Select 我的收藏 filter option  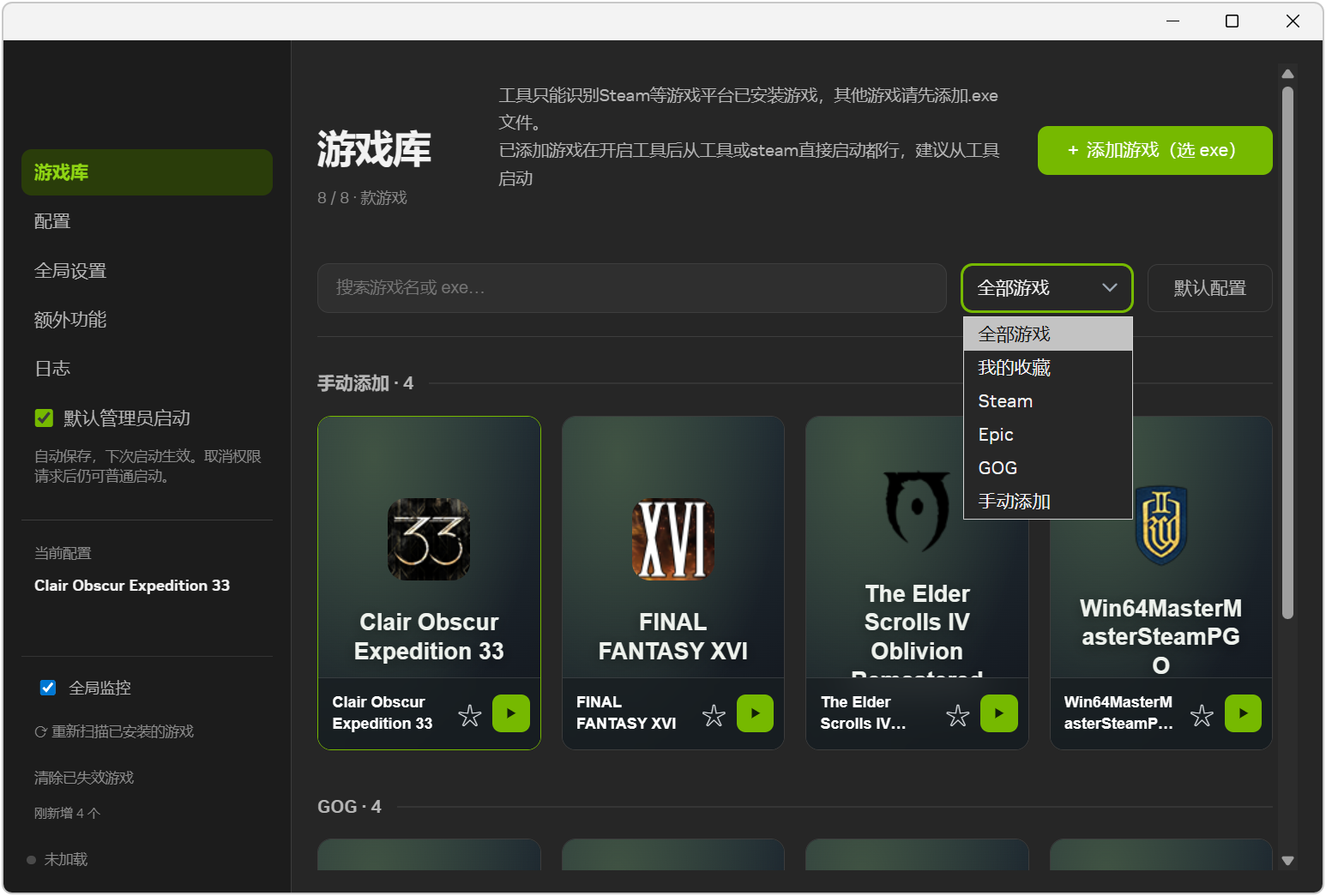[1048, 368]
